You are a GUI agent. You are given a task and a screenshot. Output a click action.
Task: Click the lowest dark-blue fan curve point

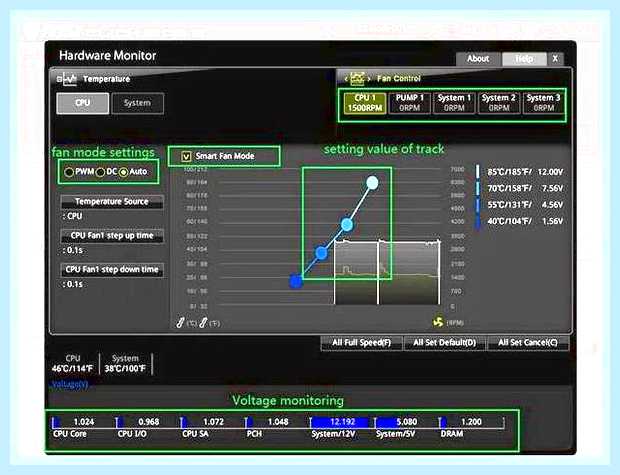(296, 282)
